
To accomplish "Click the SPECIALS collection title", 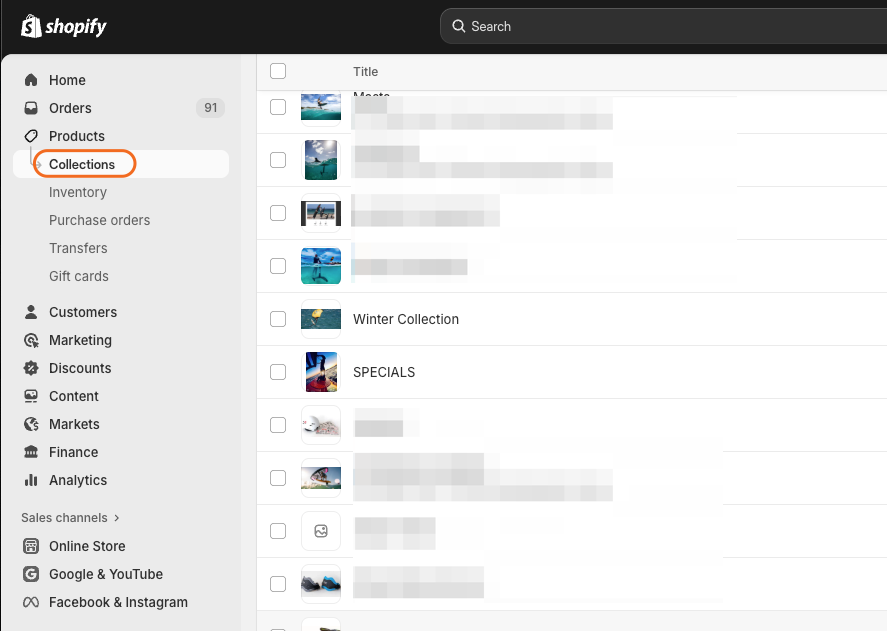I will point(384,372).
